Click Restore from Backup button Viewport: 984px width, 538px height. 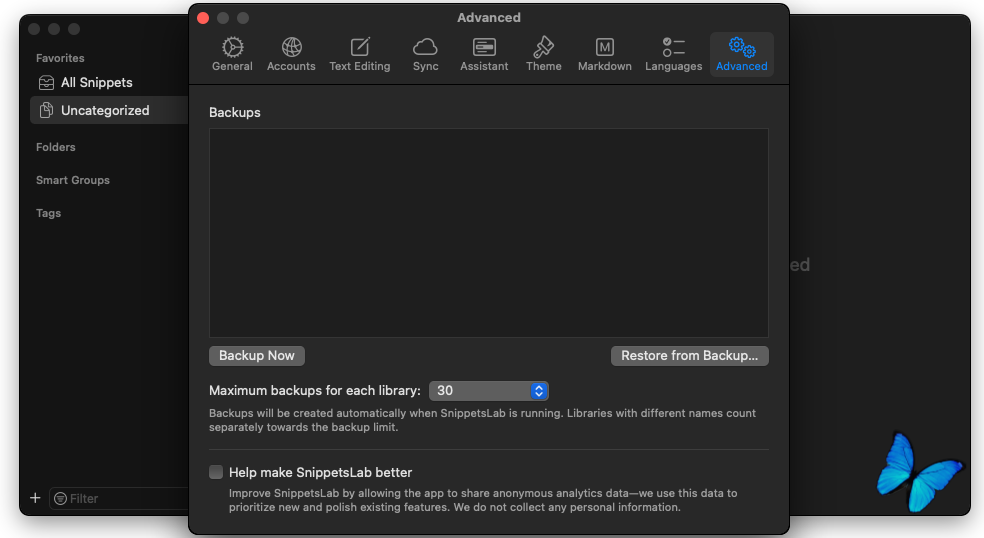click(689, 355)
